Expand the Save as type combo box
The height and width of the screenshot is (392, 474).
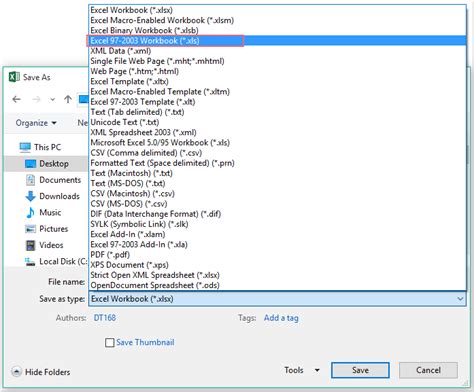[277, 299]
